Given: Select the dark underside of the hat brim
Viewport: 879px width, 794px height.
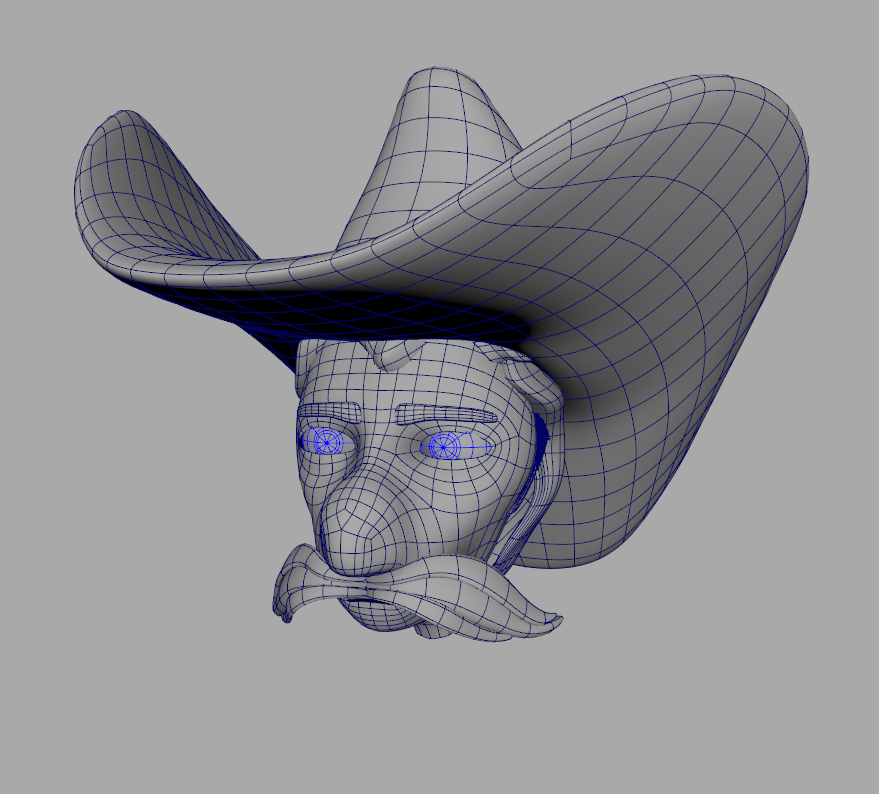Looking at the screenshot, I should point(400,315).
